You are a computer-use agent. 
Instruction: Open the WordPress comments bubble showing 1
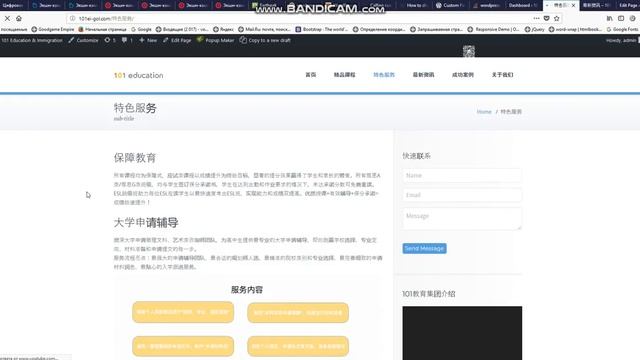[127, 40]
